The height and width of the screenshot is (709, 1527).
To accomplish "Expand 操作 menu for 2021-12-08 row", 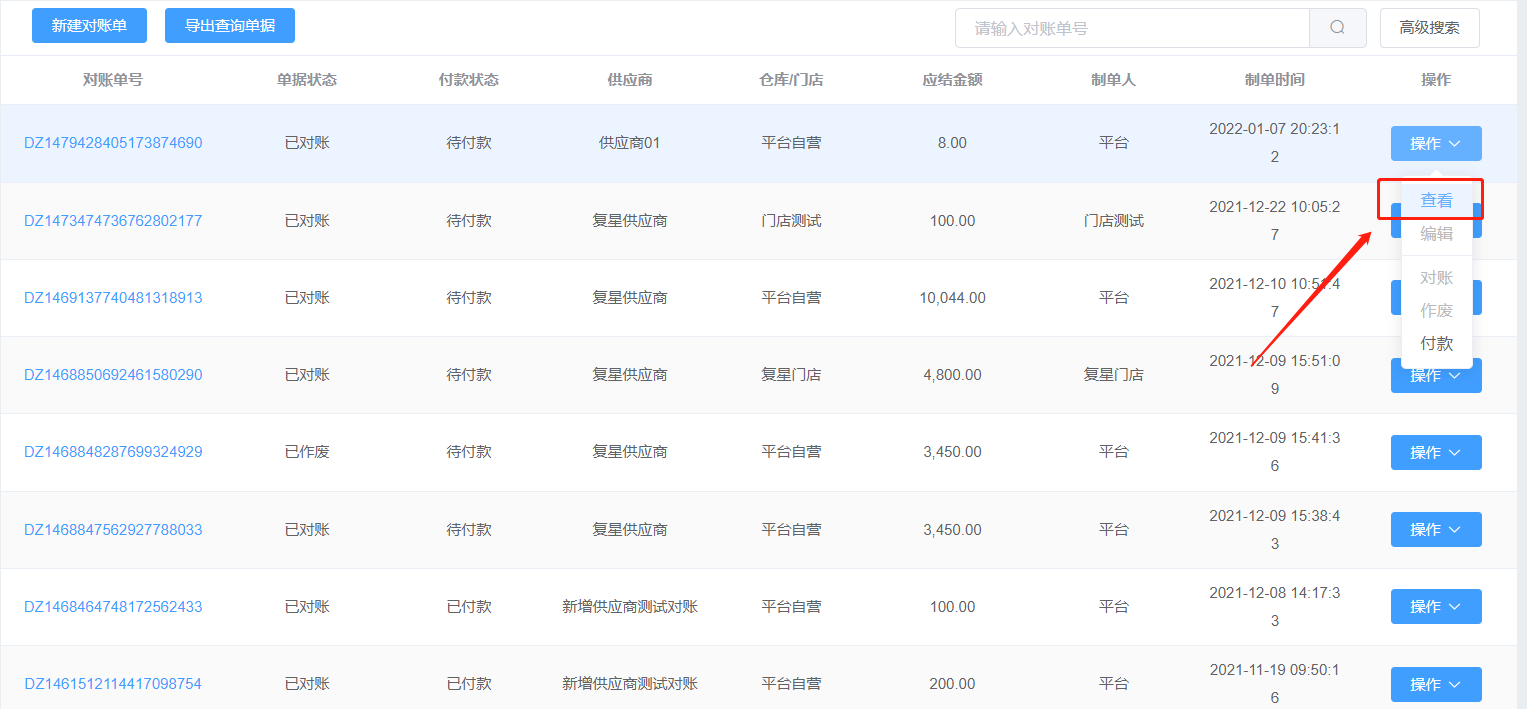I will [x=1436, y=606].
